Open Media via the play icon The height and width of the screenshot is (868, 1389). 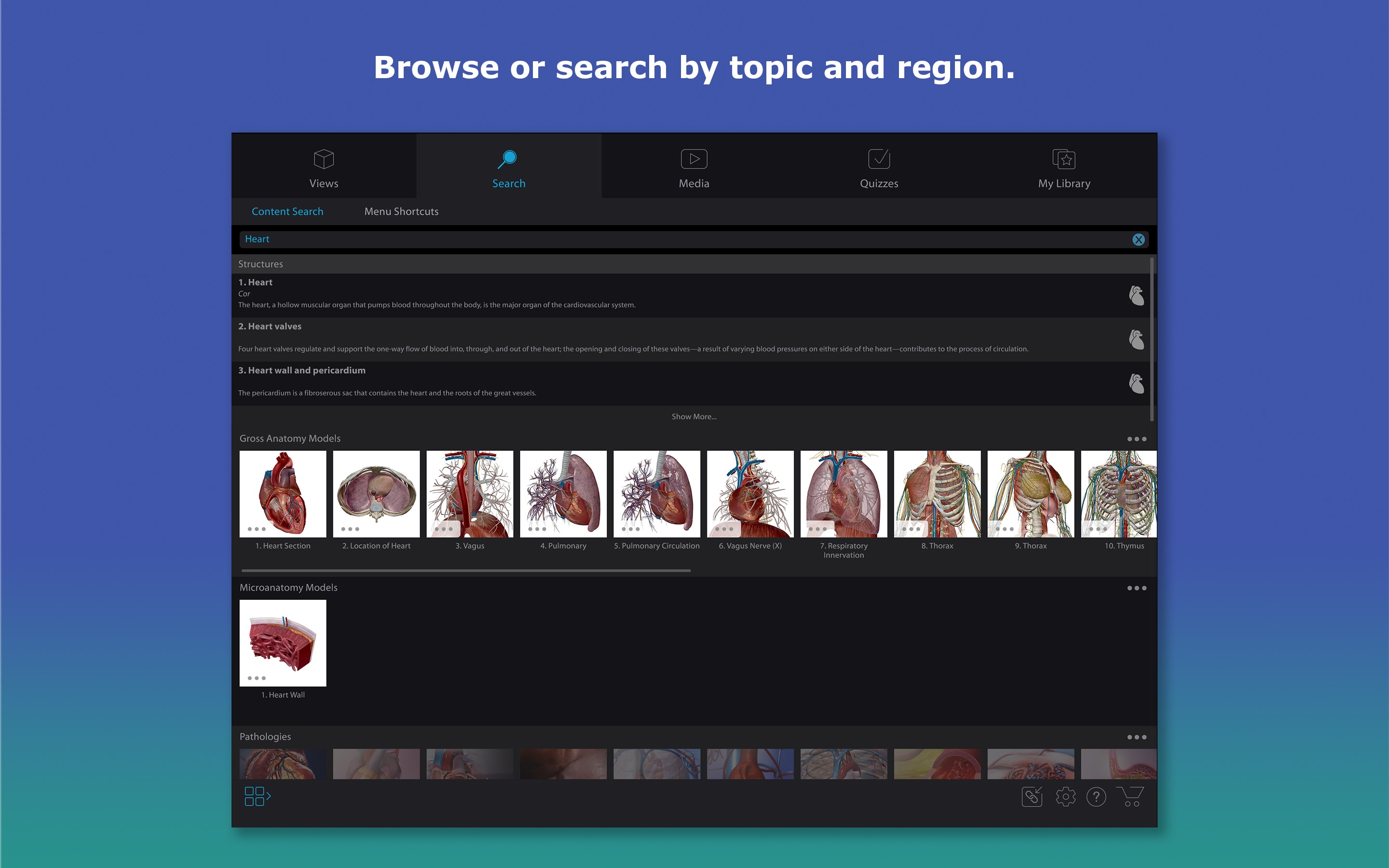pyautogui.click(x=694, y=159)
